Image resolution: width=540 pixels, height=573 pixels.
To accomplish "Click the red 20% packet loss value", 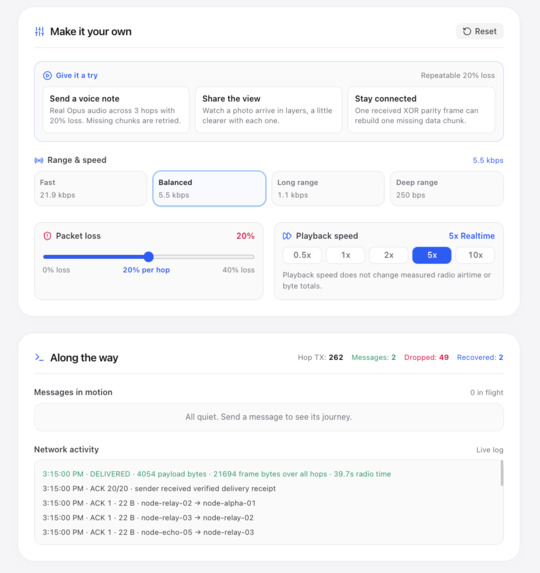I will click(x=245, y=236).
